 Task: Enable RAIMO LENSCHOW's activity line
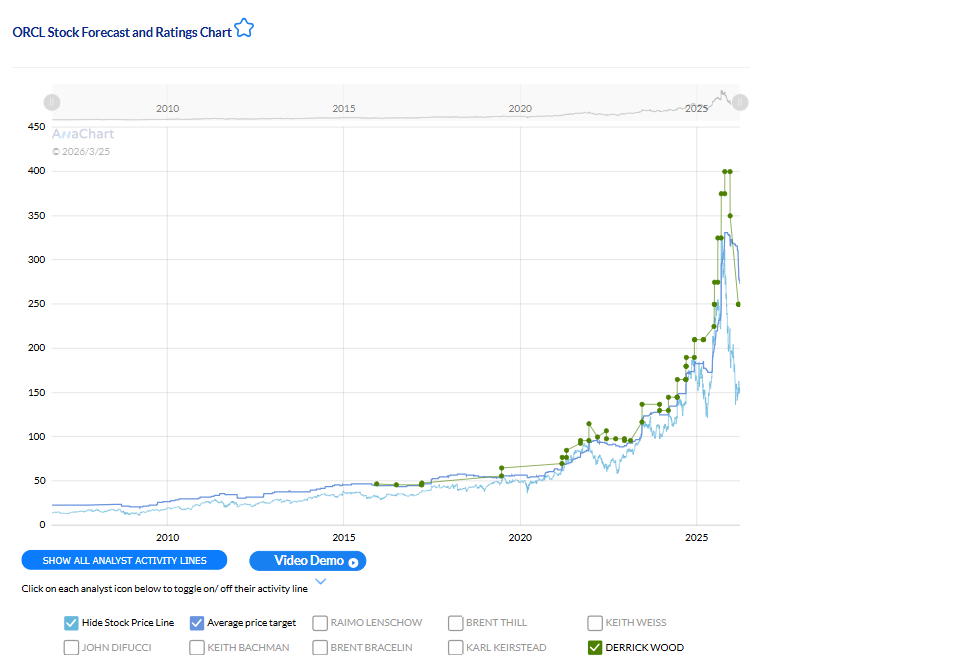tap(319, 622)
